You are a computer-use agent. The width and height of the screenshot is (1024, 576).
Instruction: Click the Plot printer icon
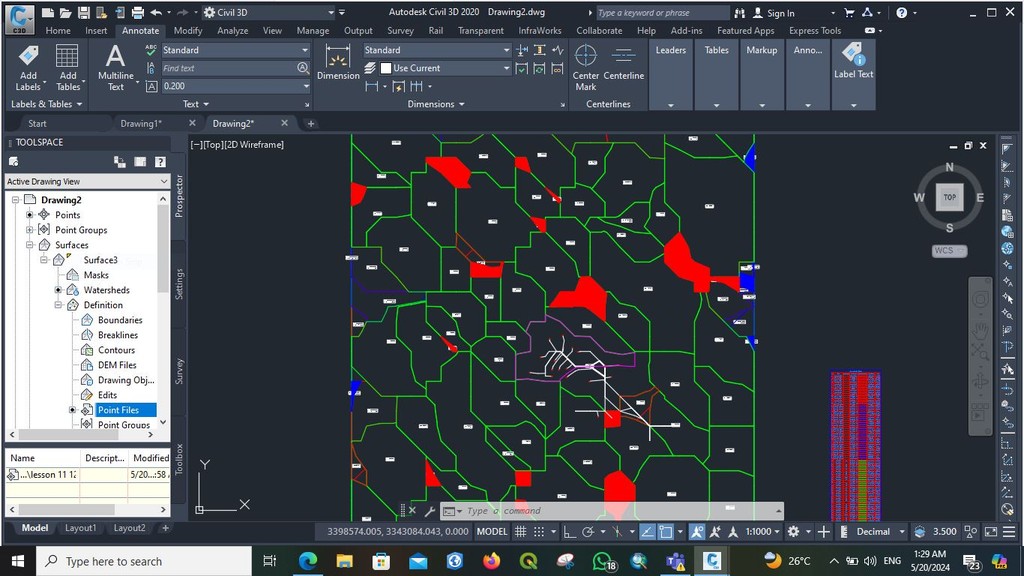(x=137, y=12)
